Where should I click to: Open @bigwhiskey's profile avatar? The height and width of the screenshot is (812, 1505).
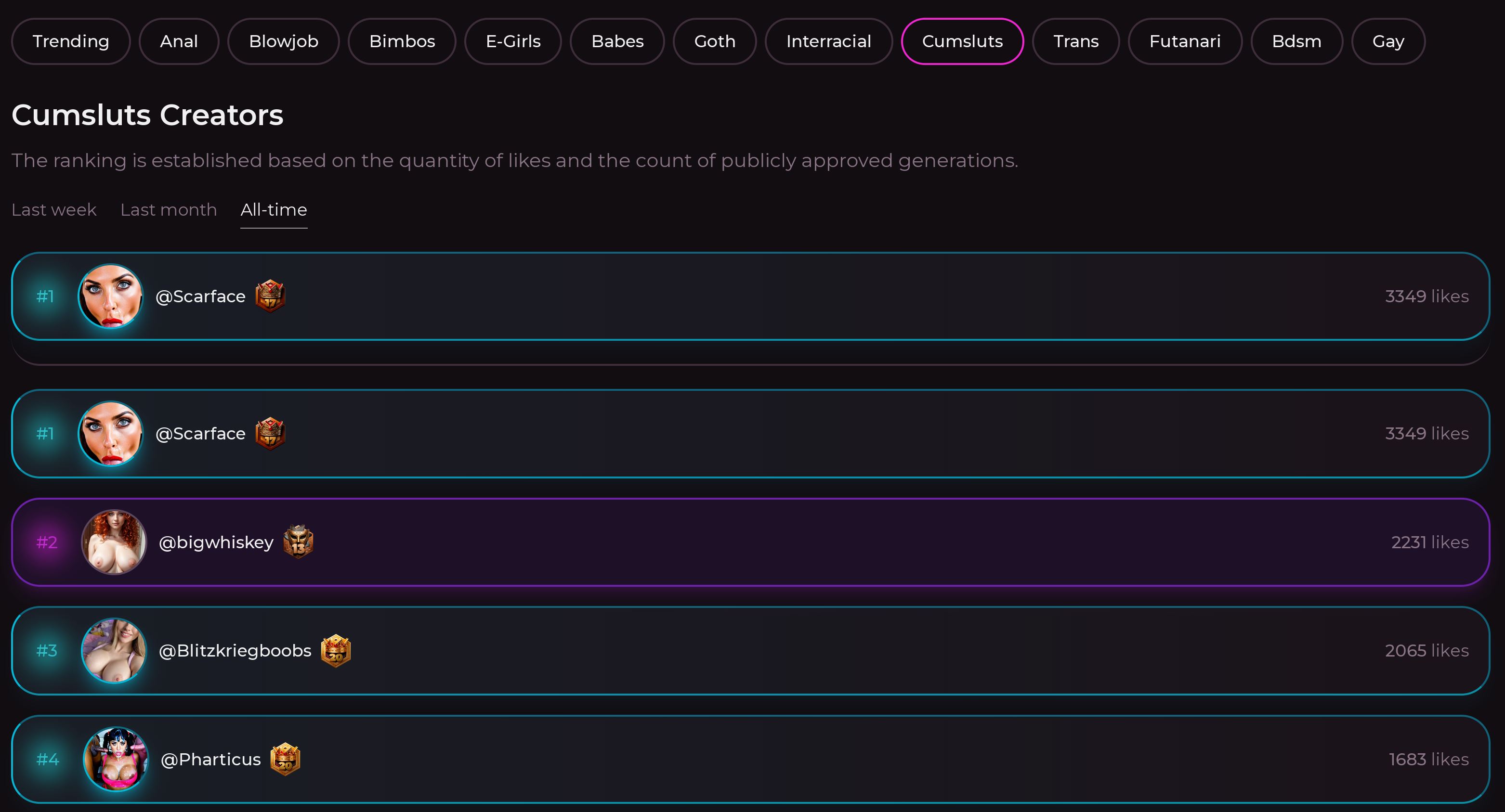pyautogui.click(x=114, y=542)
